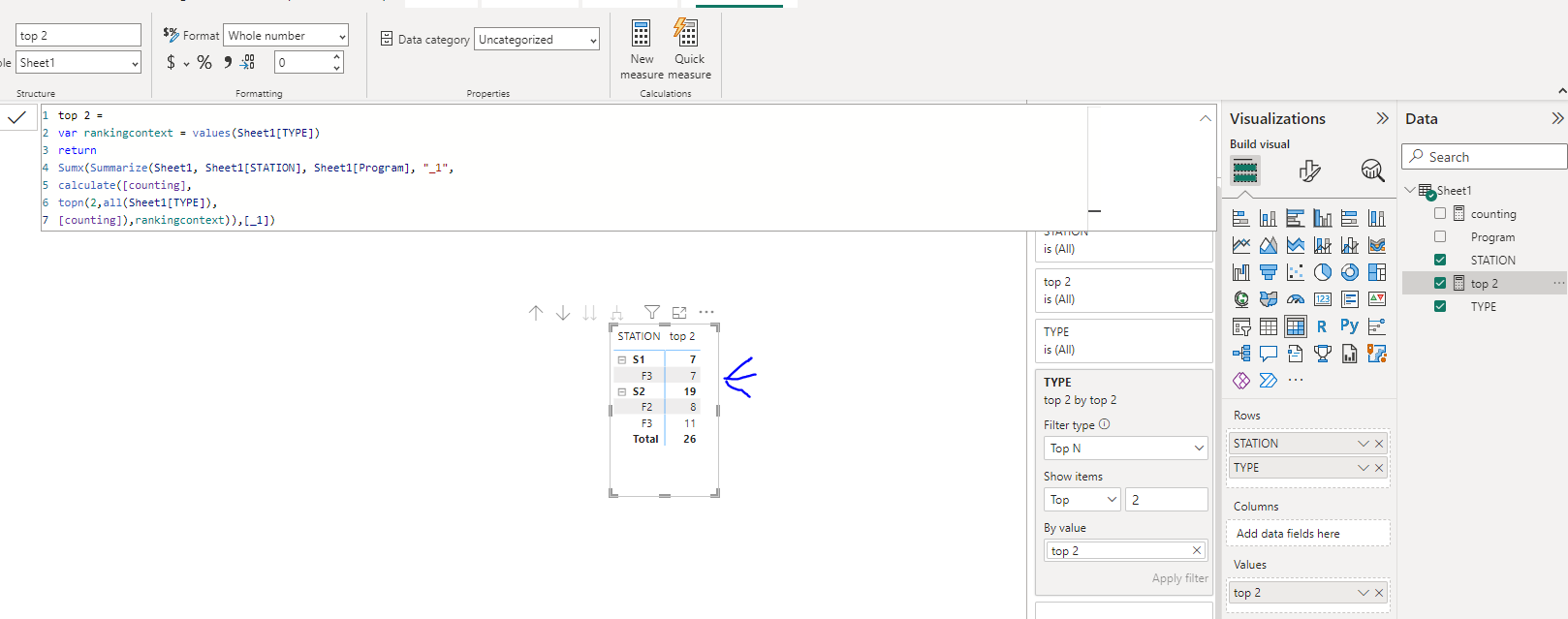Screen dimensions: 1568x619
Task: Click Focus mode icon above the matrix
Action: point(679,312)
